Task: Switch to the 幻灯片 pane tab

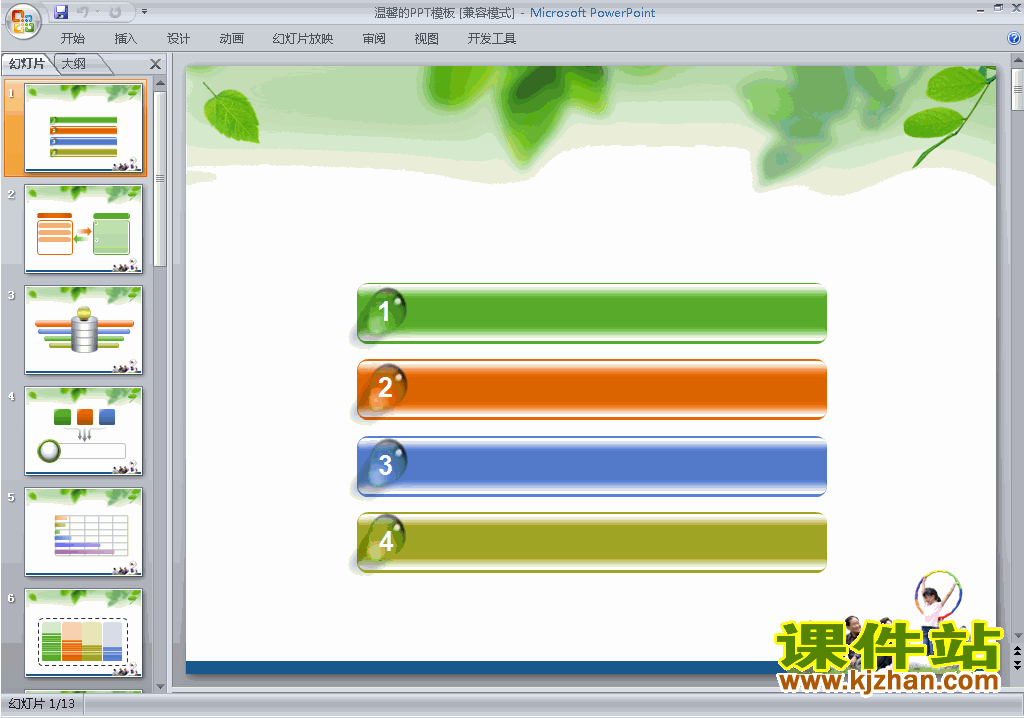Action: coord(27,63)
